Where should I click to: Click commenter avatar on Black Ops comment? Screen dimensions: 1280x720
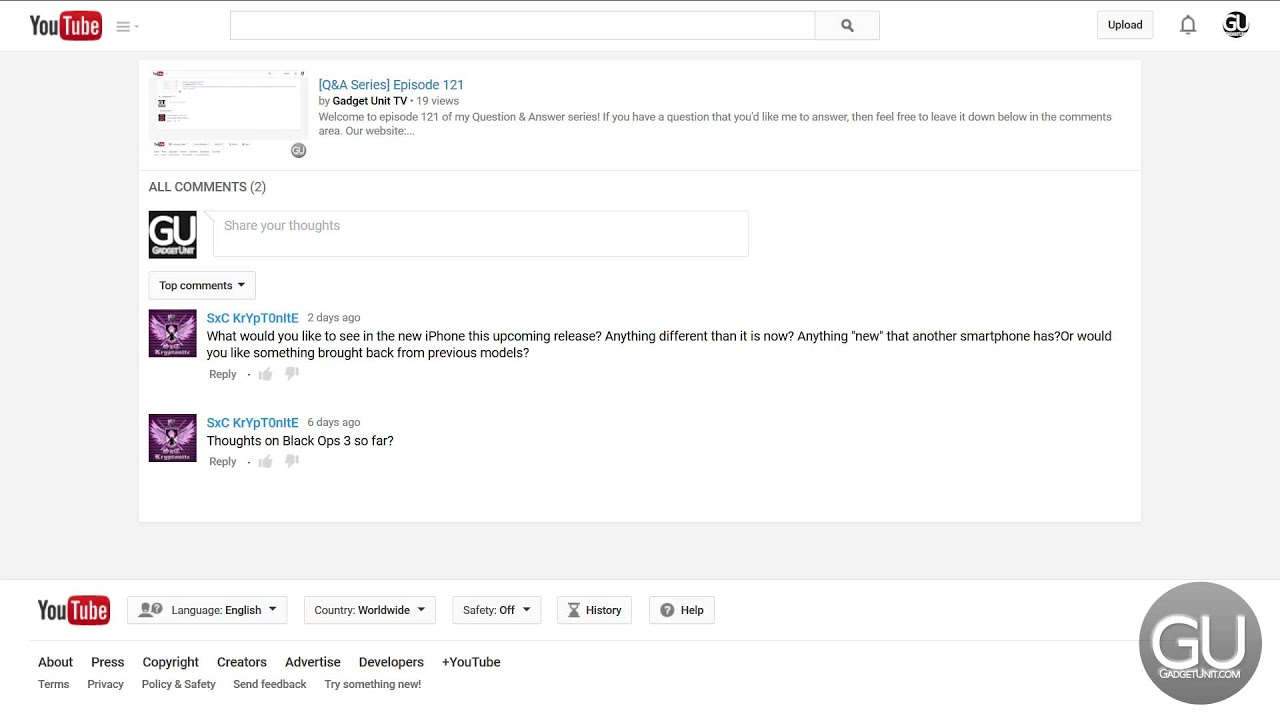[173, 438]
